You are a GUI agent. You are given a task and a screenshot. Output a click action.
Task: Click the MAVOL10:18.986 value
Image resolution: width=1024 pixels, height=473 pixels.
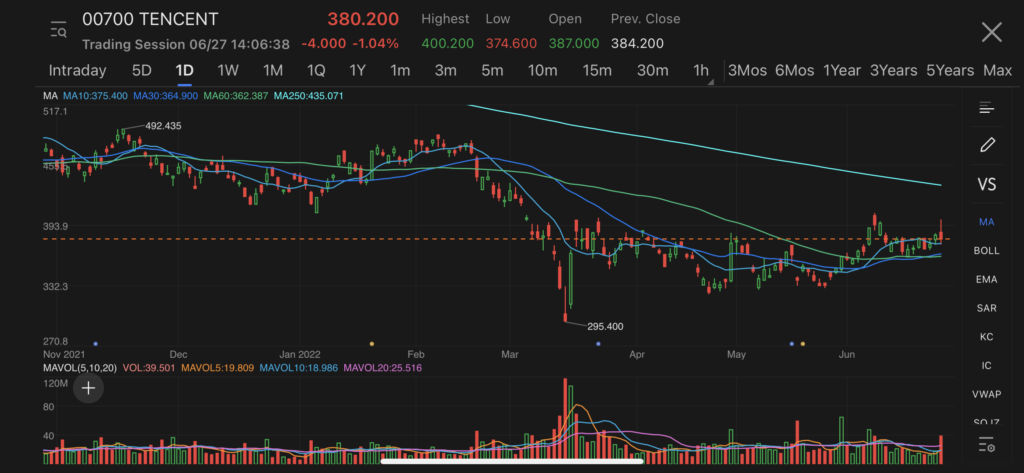298,368
